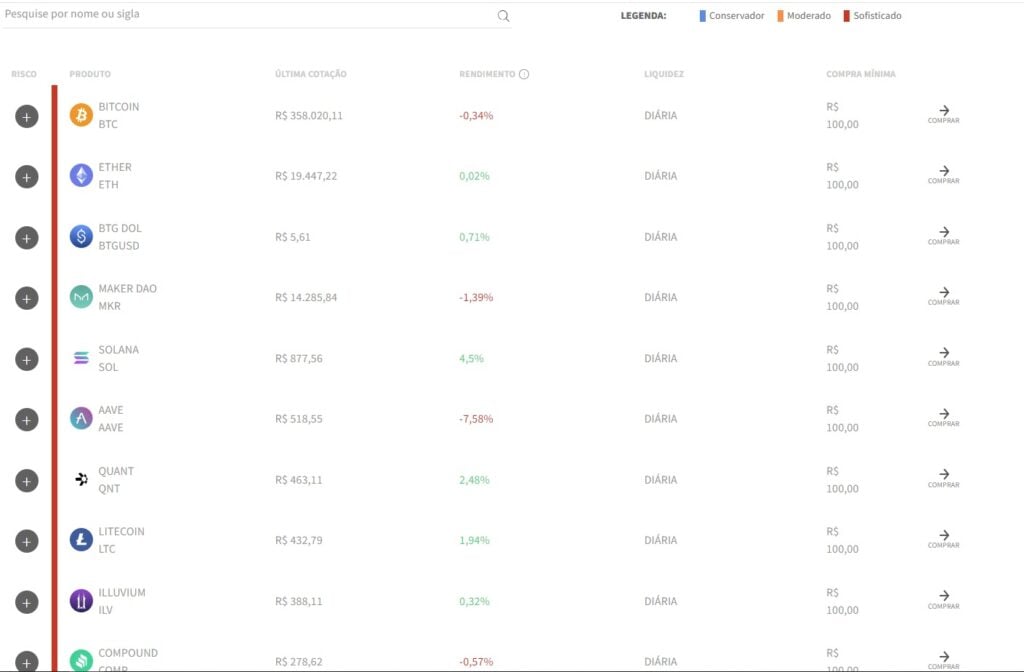Click the Illuvium logo icon
Viewport: 1024px width, 672px height.
click(81, 601)
